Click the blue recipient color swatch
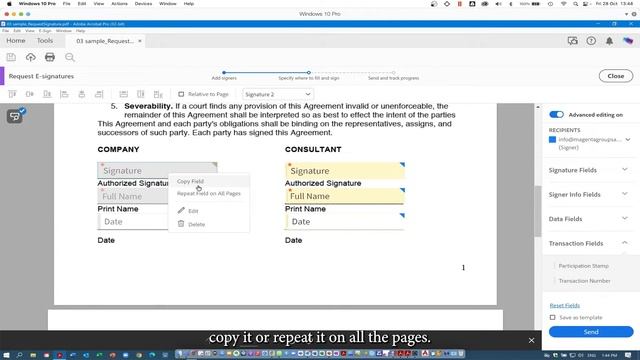 coord(552,140)
